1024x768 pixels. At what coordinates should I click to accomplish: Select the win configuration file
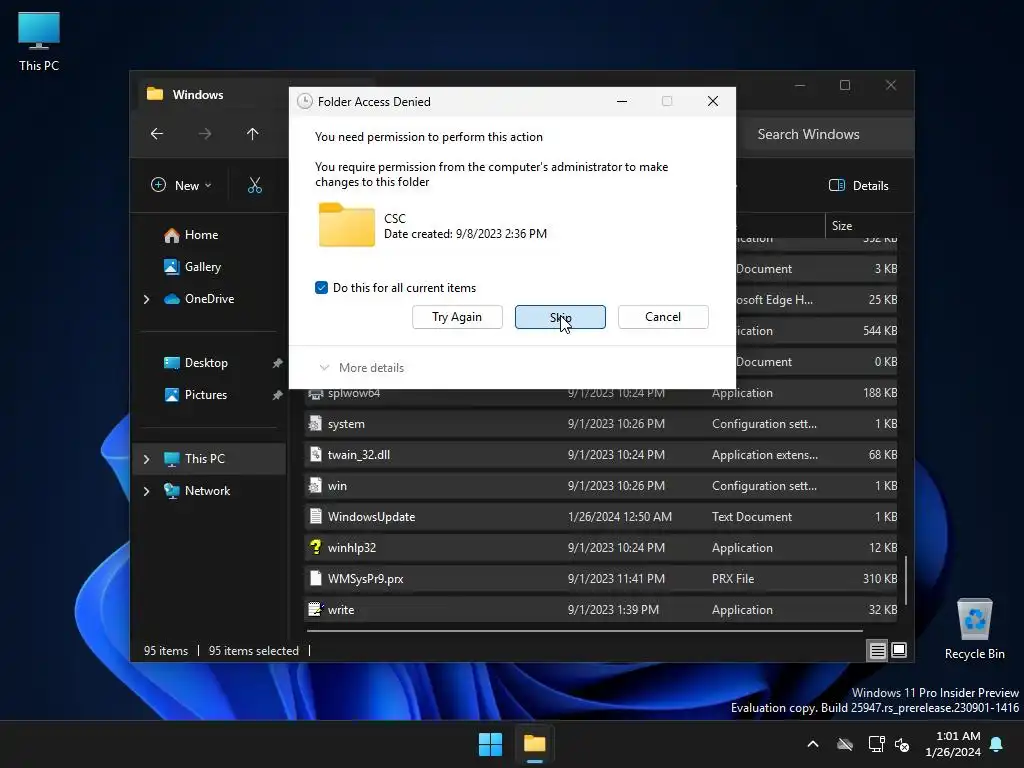coord(601,486)
